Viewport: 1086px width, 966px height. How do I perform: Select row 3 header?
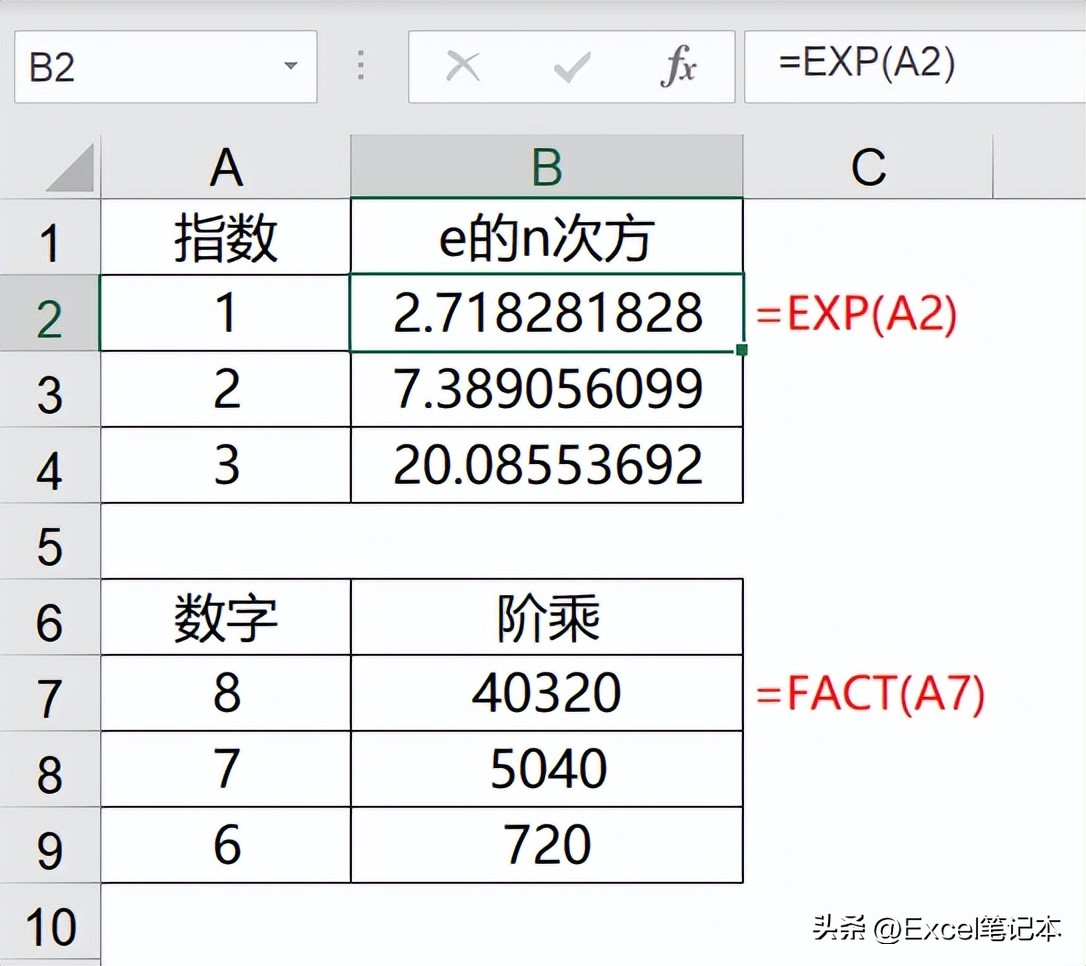click(x=50, y=389)
